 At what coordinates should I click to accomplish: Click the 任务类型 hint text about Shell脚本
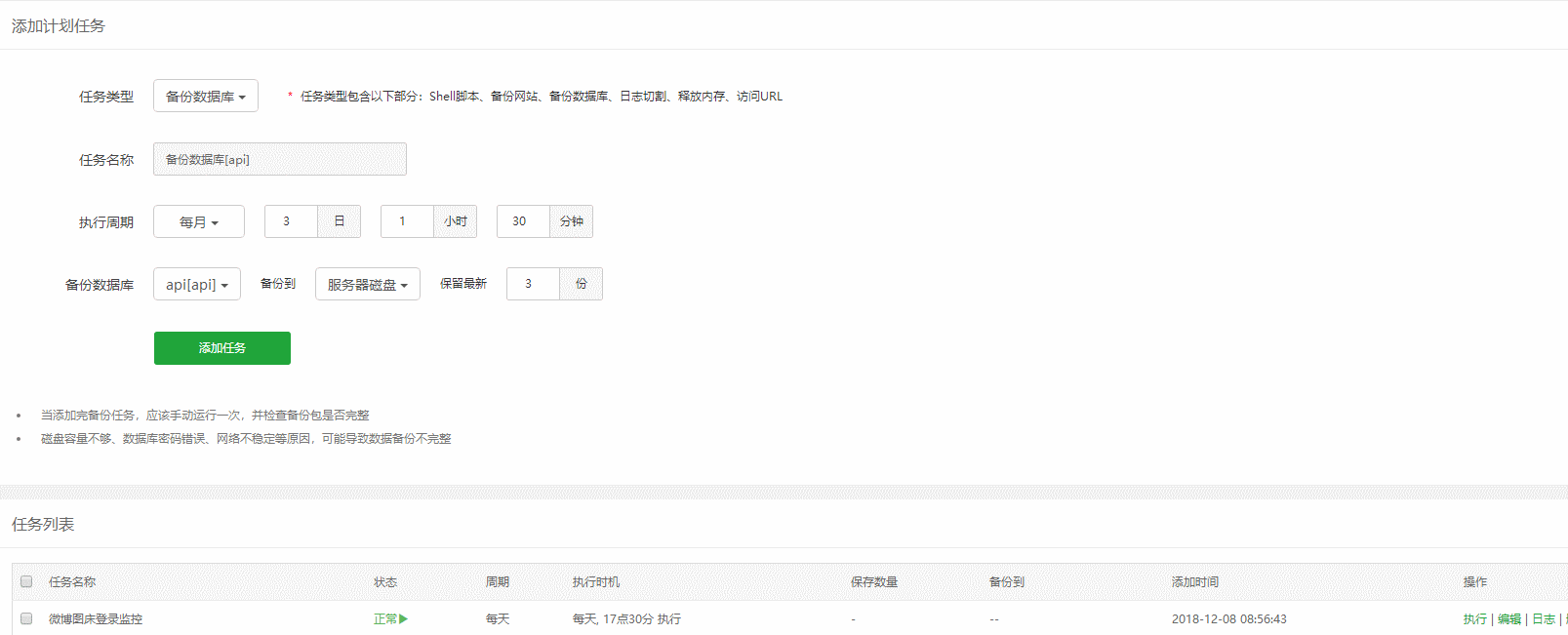pos(535,96)
